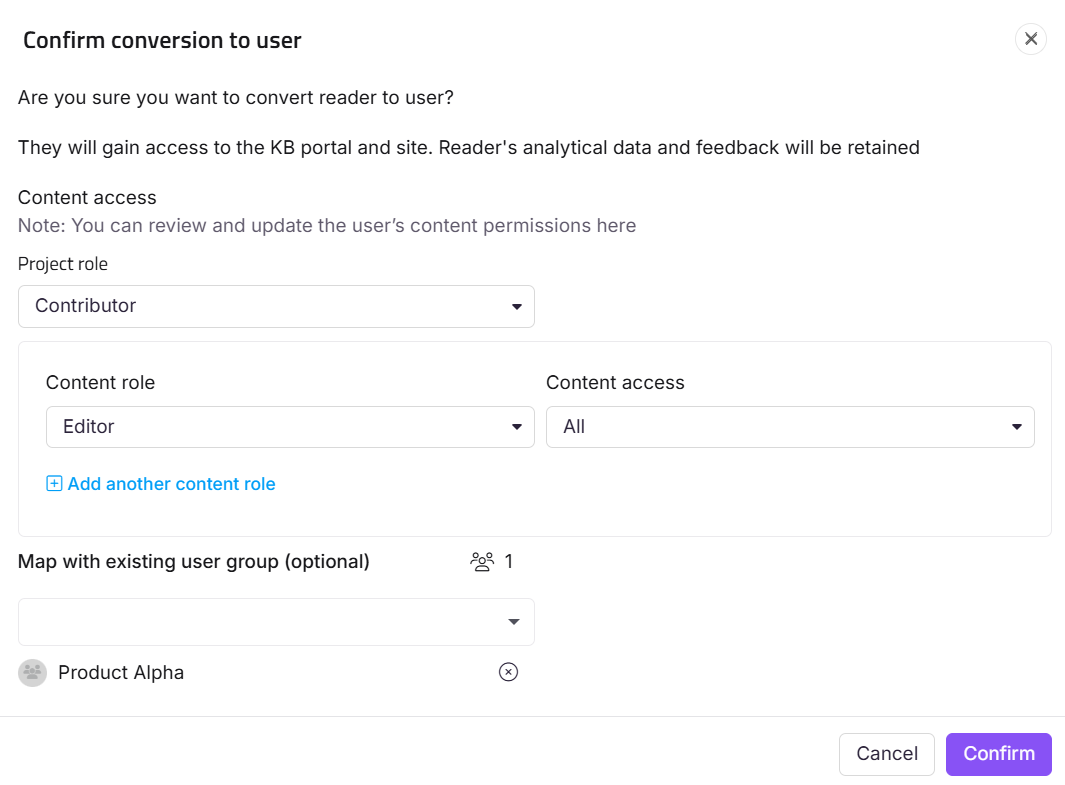
Task: Select the "Product Alpha" group label
Action: coord(121,672)
